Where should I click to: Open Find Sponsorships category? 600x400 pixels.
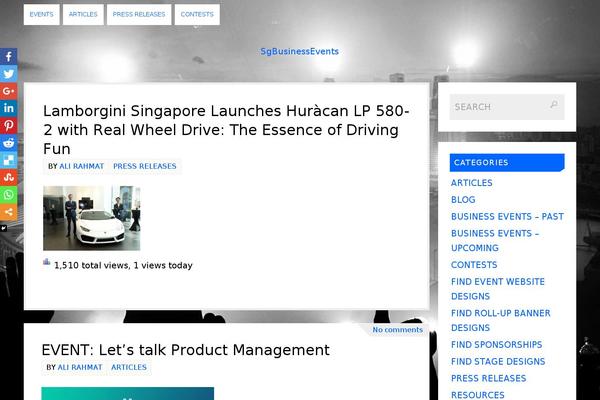pyautogui.click(x=496, y=344)
